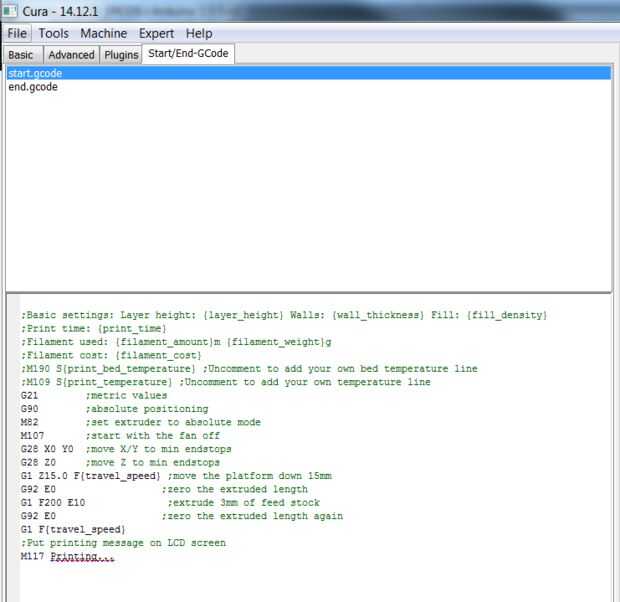Viewport: 620px width, 602px height.
Task: Click the 'G92 E0' zero extruded length again line
Action: [182, 517]
